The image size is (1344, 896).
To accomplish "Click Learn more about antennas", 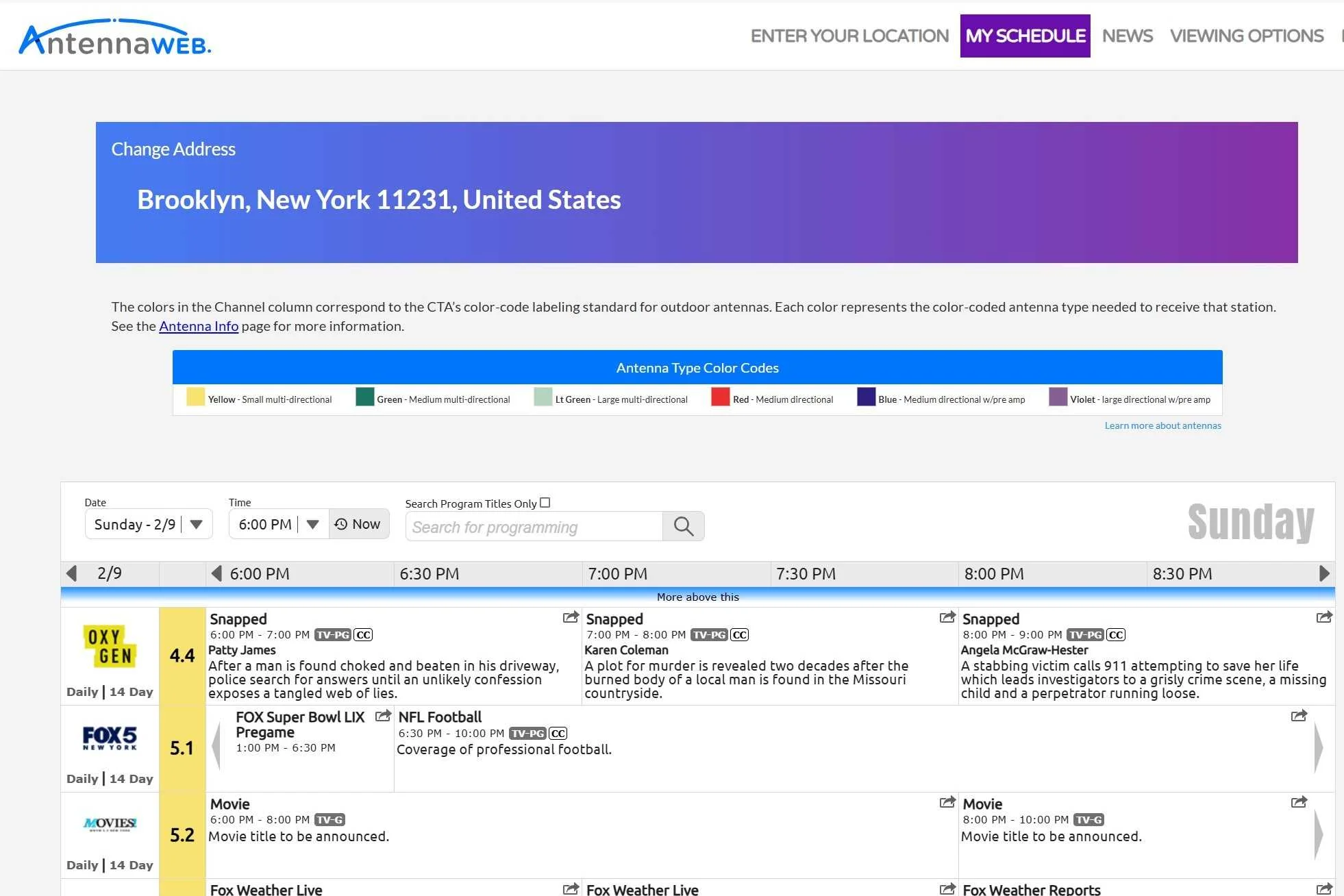I will [x=1162, y=425].
